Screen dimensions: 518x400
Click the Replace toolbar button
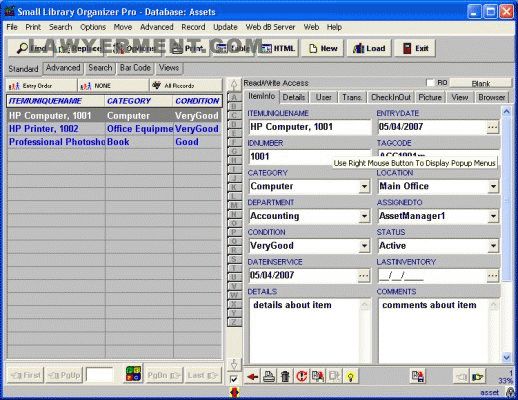[79, 49]
